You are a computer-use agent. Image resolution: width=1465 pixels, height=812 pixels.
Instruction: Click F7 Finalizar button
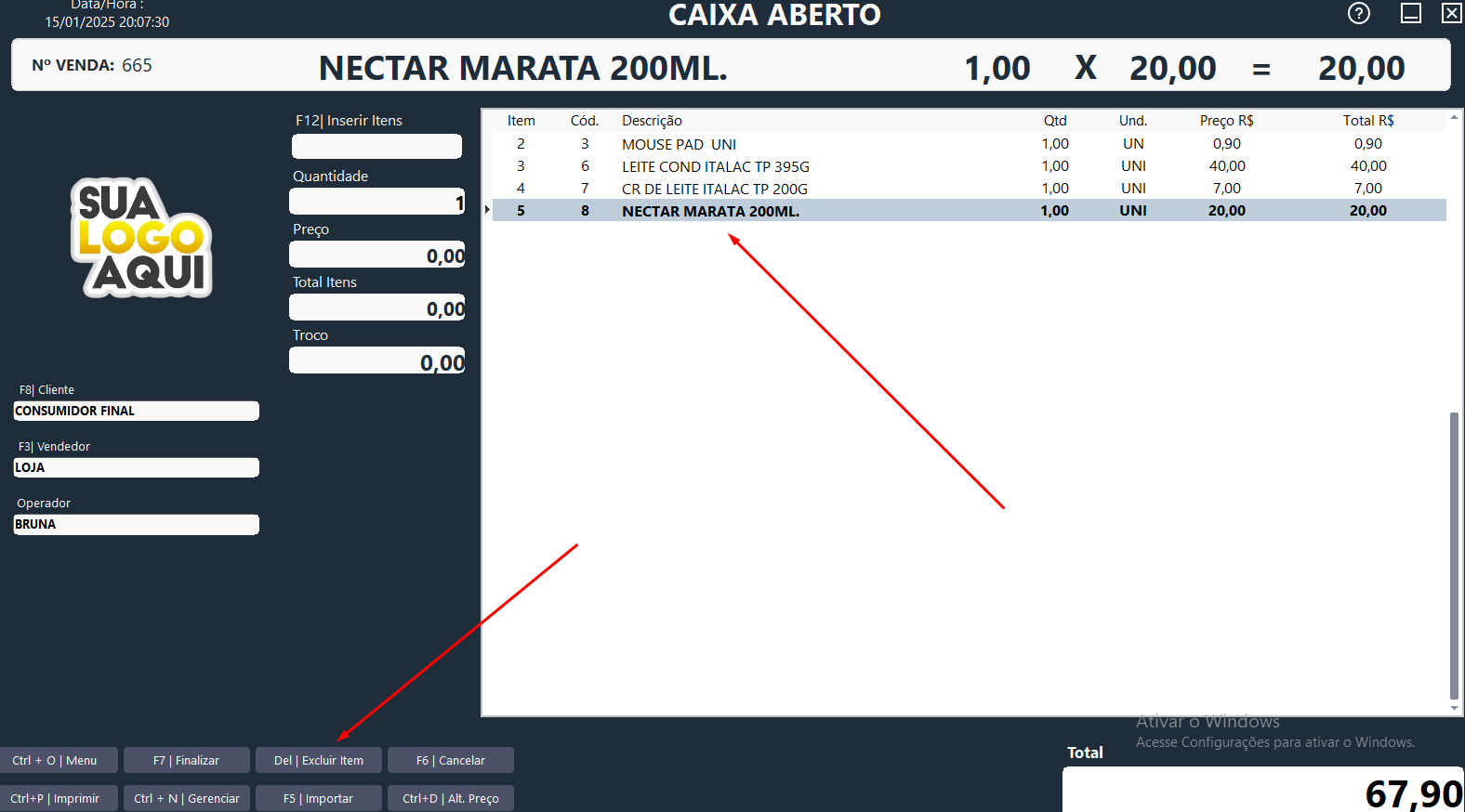coord(187,760)
